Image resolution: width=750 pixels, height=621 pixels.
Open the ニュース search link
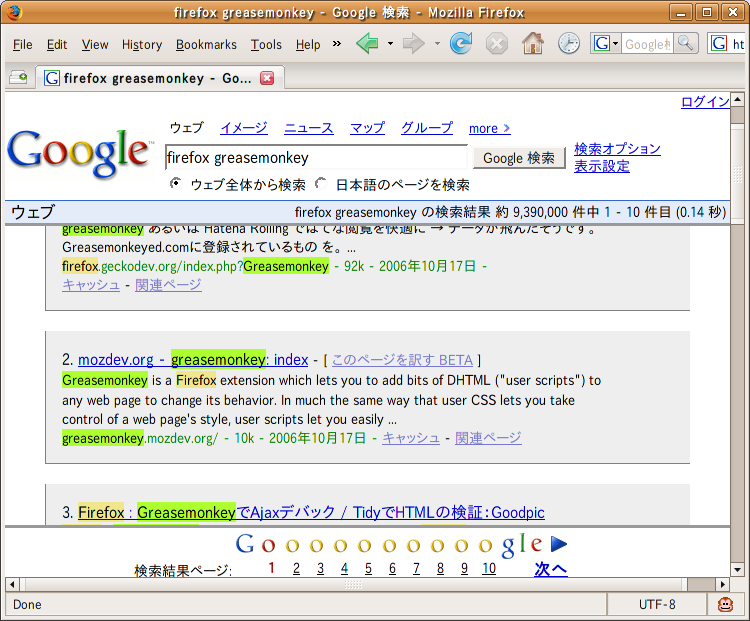[309, 128]
